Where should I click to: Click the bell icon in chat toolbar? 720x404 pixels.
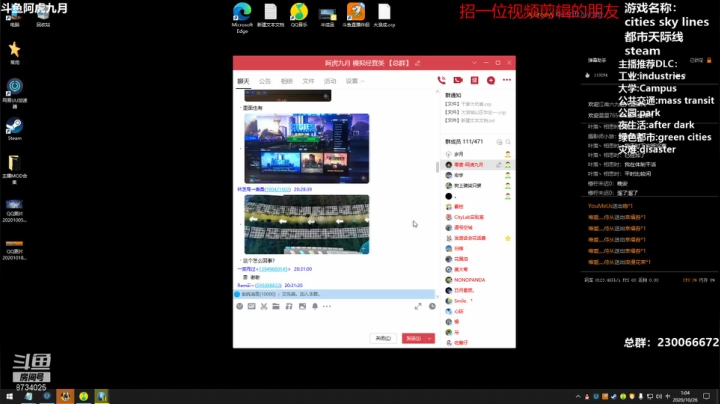point(315,306)
